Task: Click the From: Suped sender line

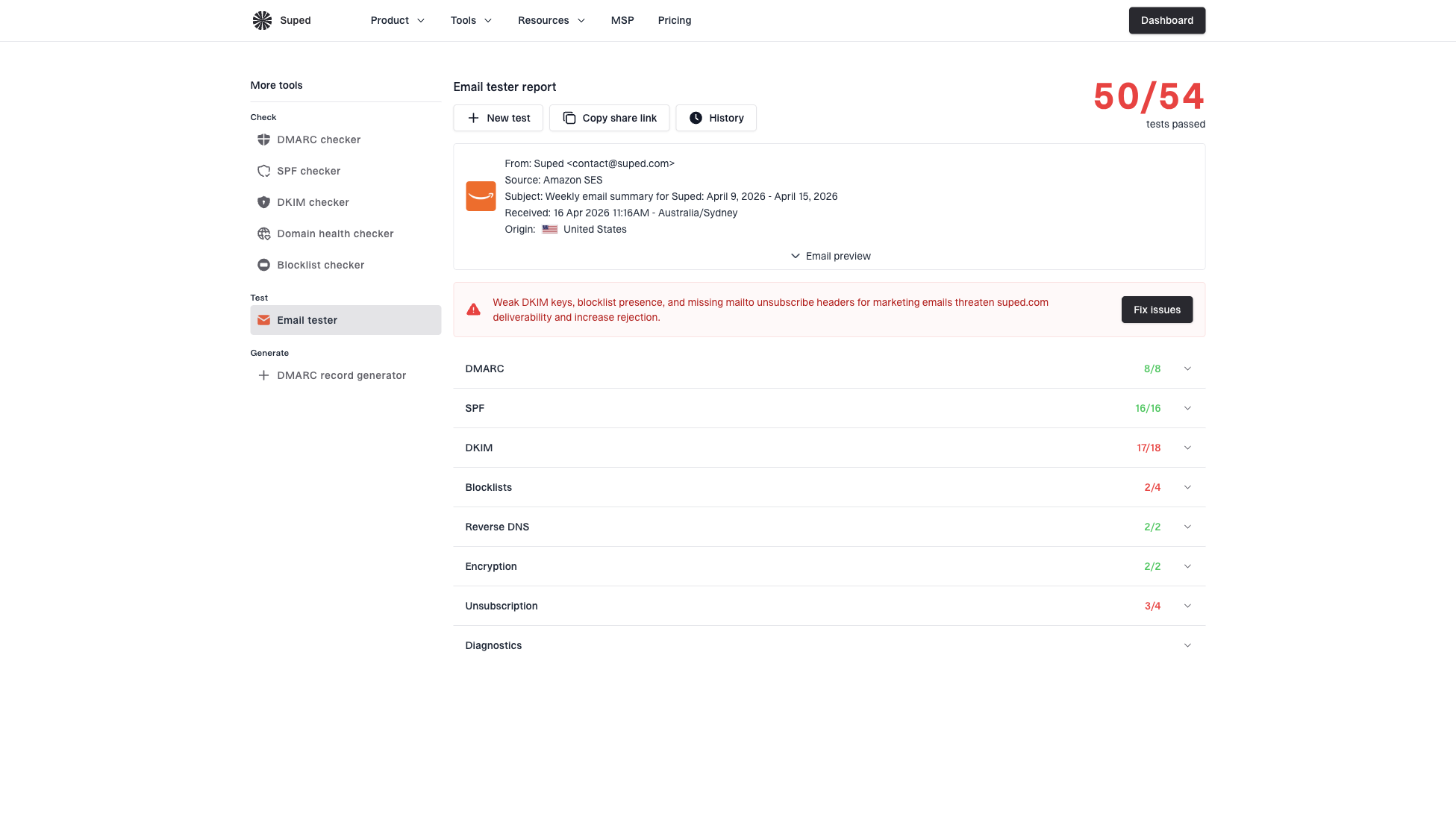Action: click(x=590, y=163)
